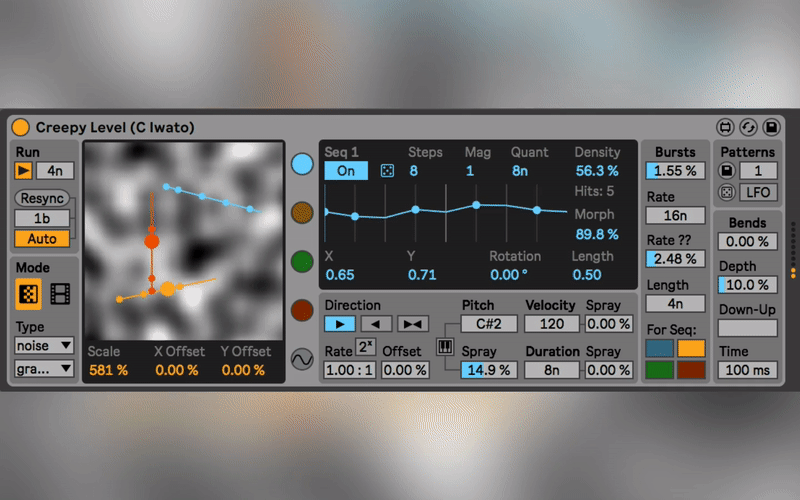Select the film-strip Mode icon

[x=61, y=294]
